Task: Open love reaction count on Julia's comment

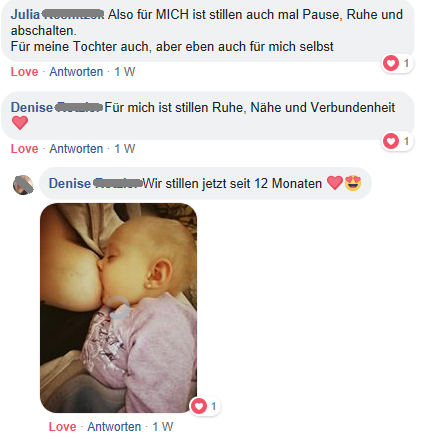Action: (397, 63)
